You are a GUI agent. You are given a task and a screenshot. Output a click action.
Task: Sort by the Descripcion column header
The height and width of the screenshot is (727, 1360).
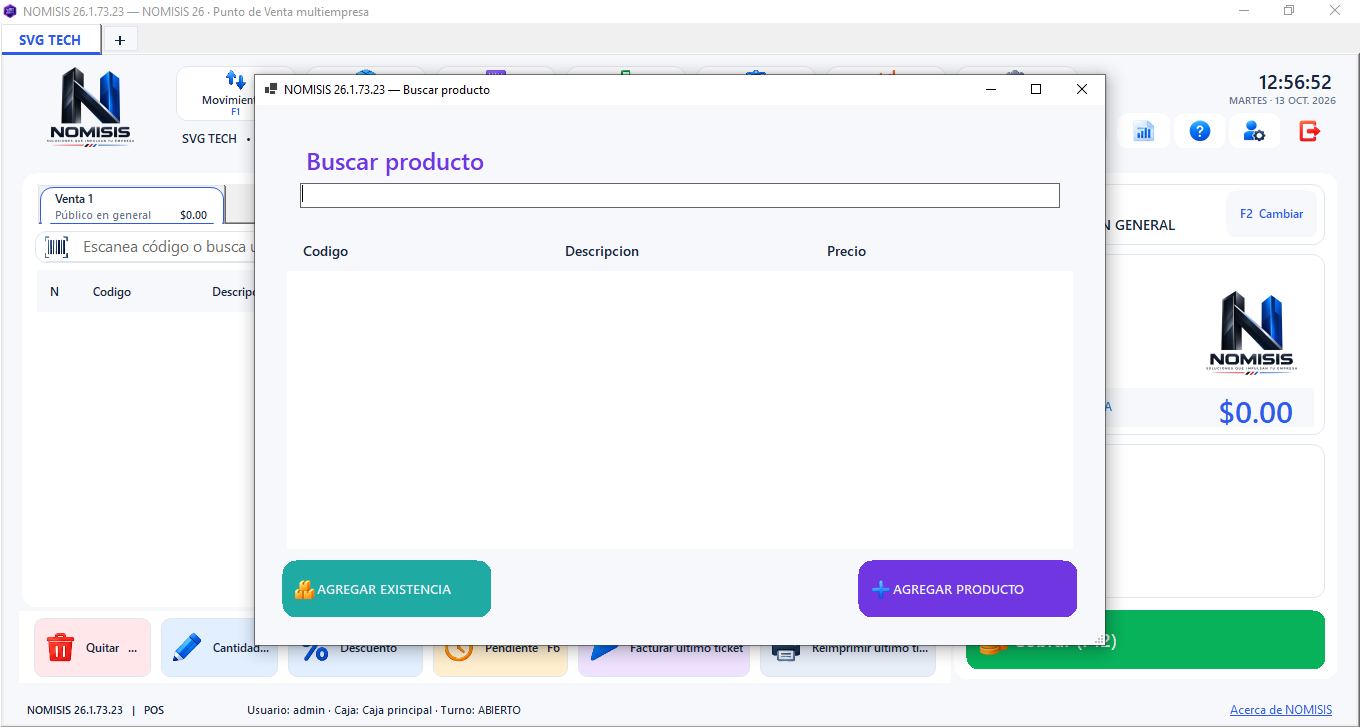pos(602,251)
